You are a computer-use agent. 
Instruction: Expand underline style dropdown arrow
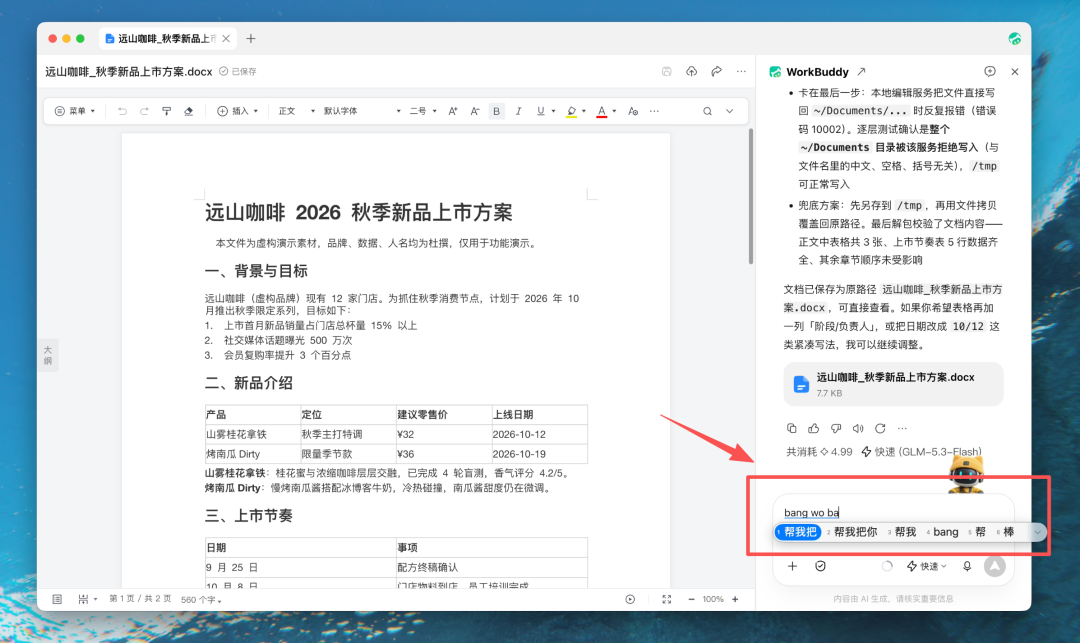[x=553, y=111]
